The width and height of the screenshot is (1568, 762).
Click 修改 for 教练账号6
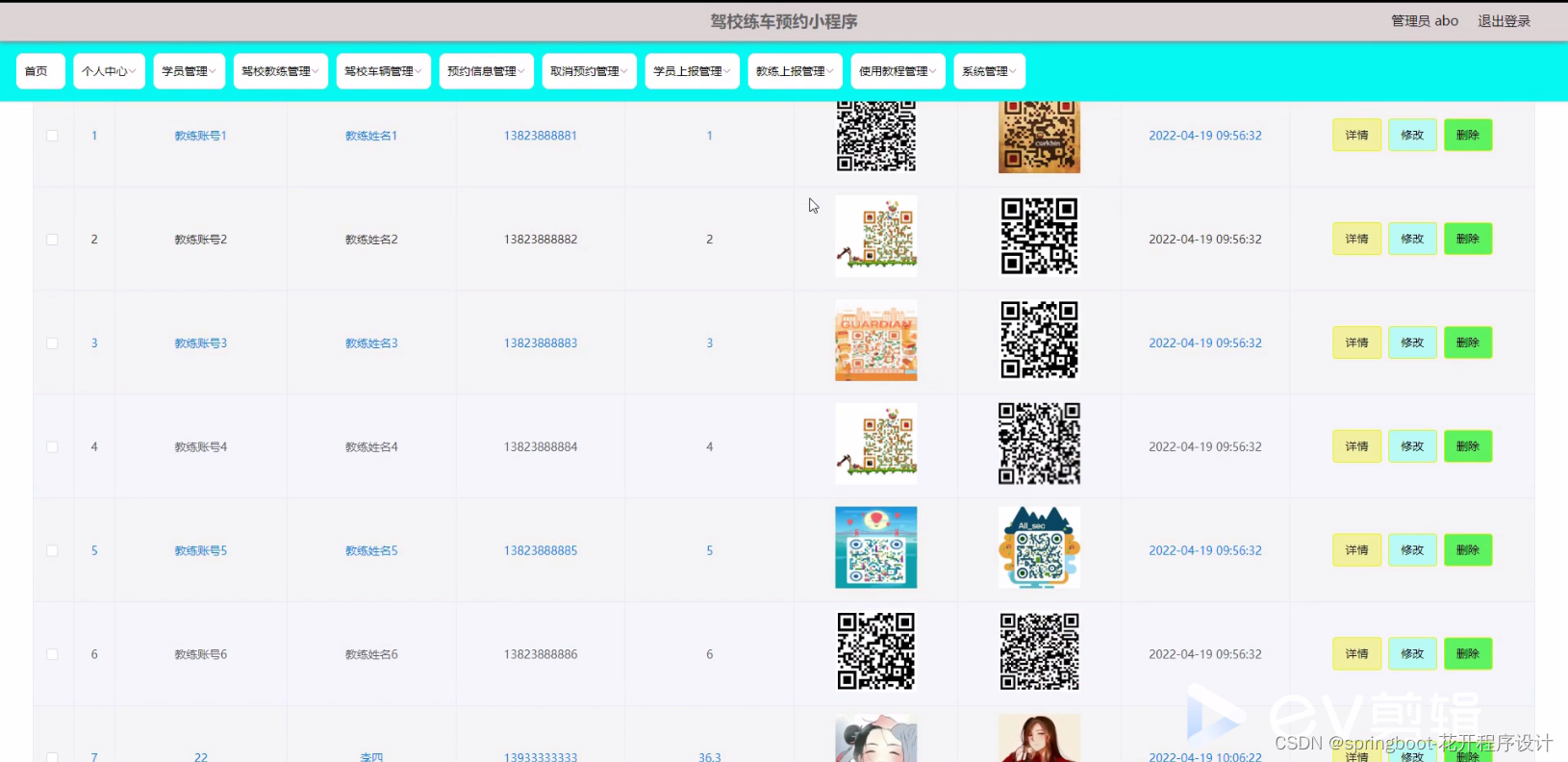pyautogui.click(x=1412, y=654)
